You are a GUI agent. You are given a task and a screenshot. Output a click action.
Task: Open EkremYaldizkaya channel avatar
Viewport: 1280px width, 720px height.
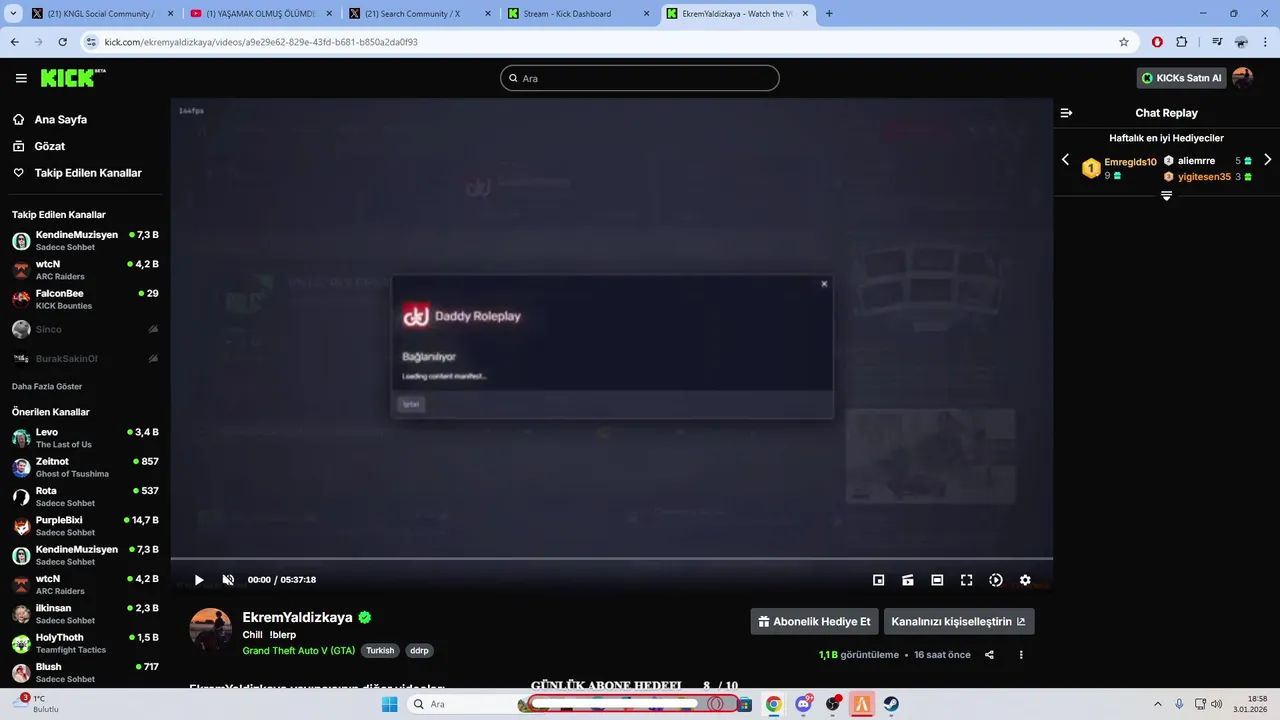click(x=211, y=628)
